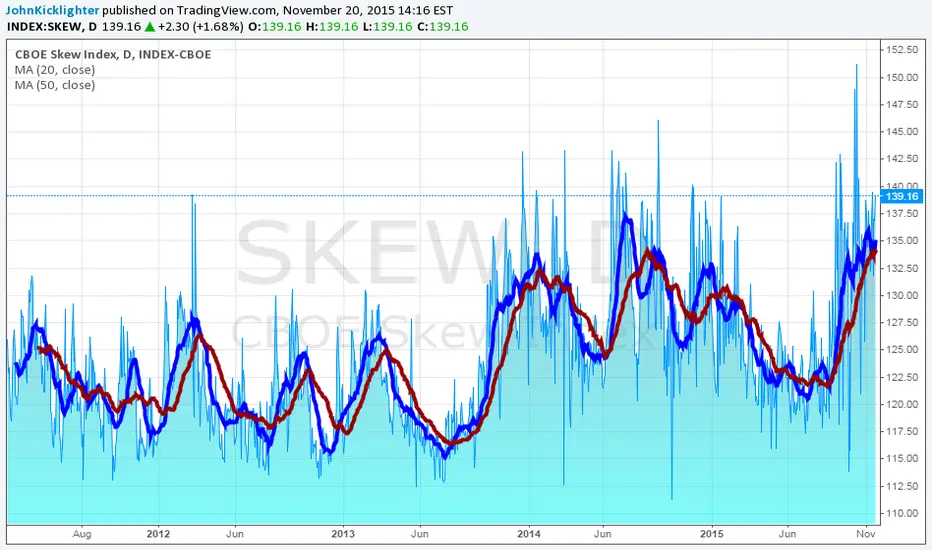Screen dimensions: 932x550
Task: Click the 115.00 price axis label
Action: click(902, 458)
